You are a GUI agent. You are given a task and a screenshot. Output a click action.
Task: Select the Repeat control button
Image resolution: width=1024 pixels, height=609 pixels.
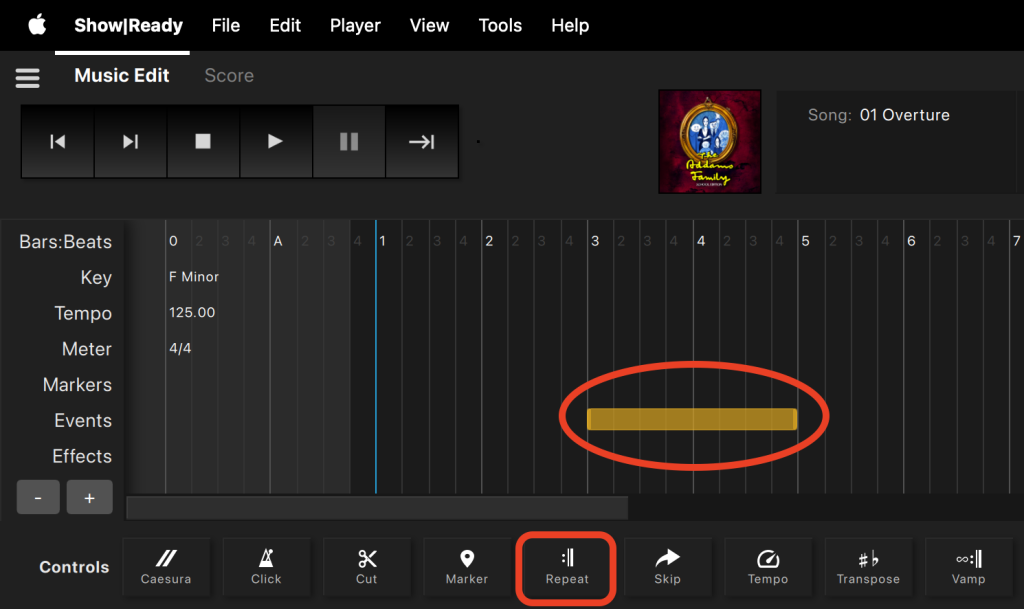567,567
